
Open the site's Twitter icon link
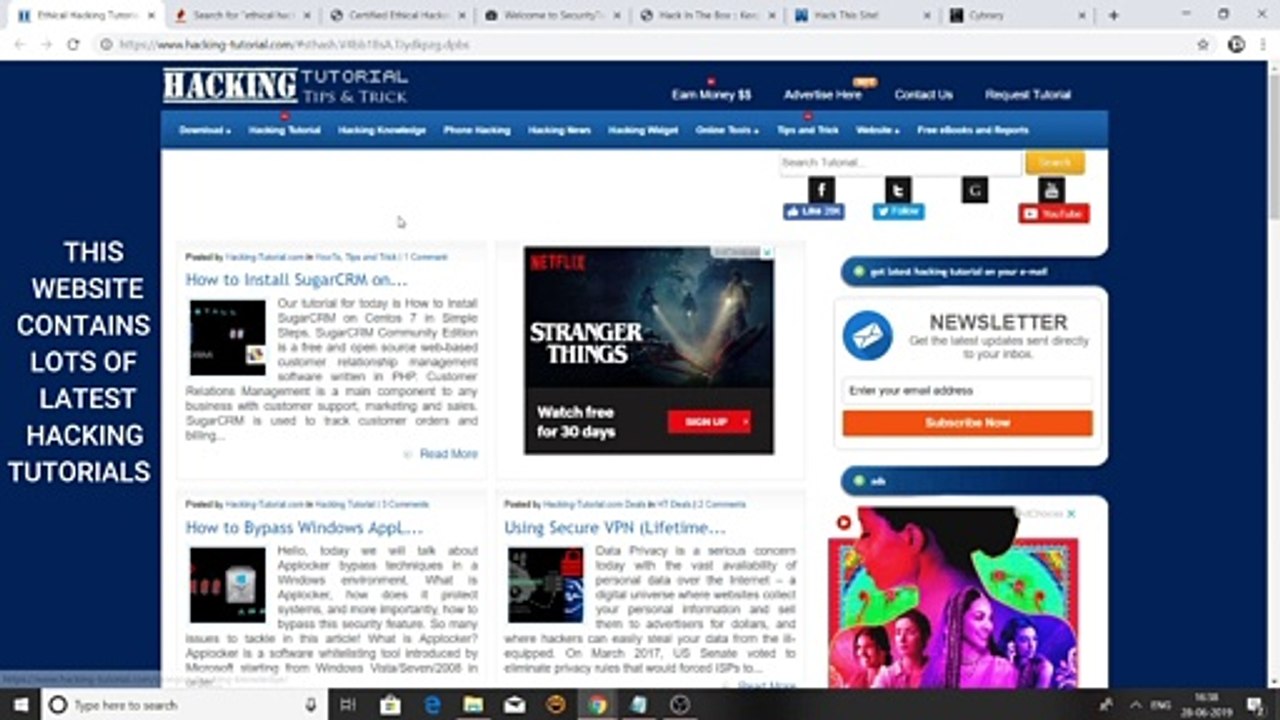898,189
